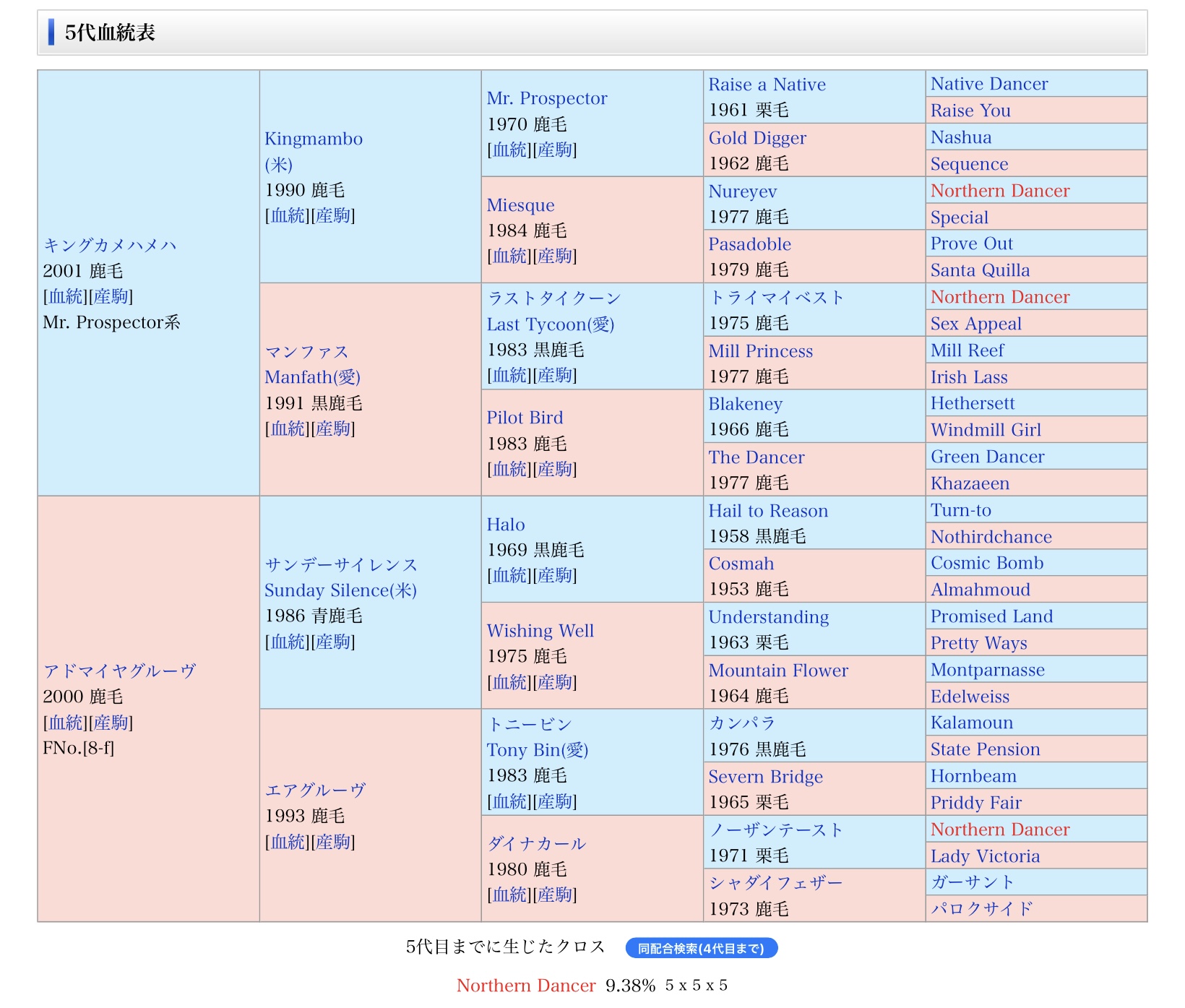This screenshot has width=1185, height=1008.
Task: Click the 血統 link under アドマイヤグルーヴ
Action: tap(67, 723)
